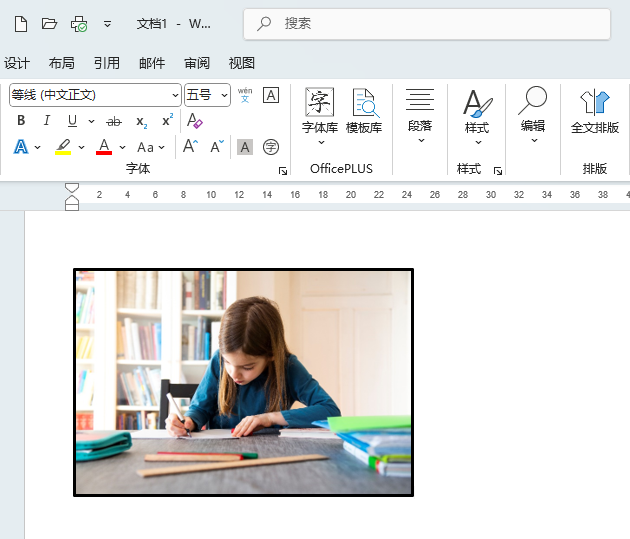Click the 全文排版 full text layout button
630x539 pixels.
point(595,111)
